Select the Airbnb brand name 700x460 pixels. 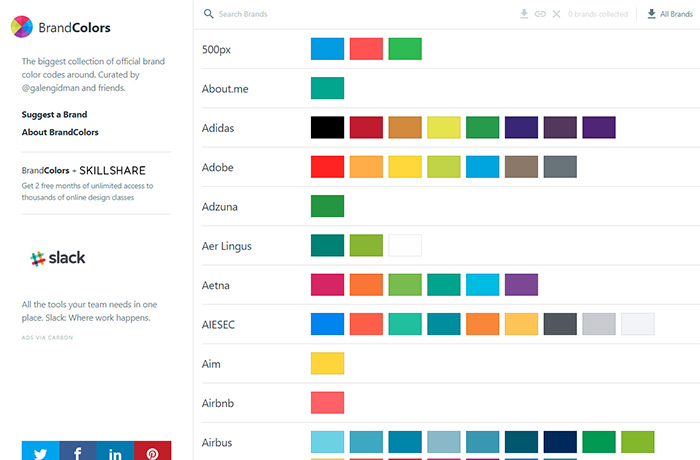tap(218, 403)
